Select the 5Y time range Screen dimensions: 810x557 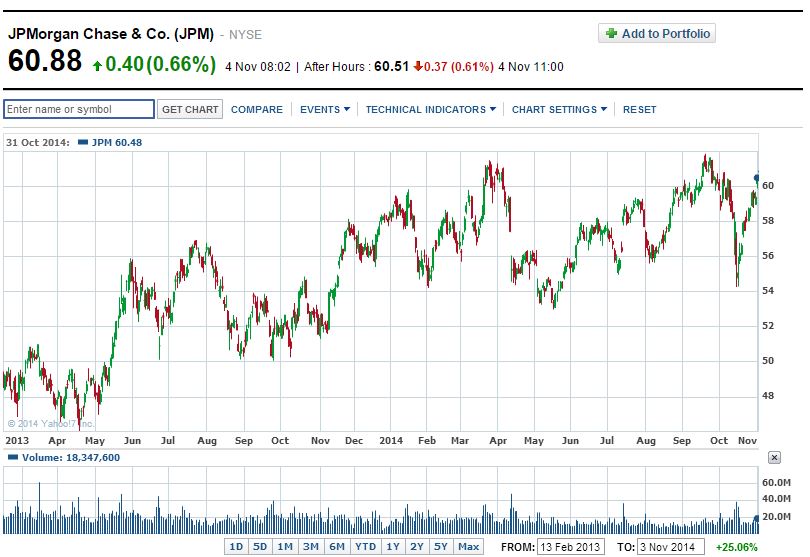441,547
